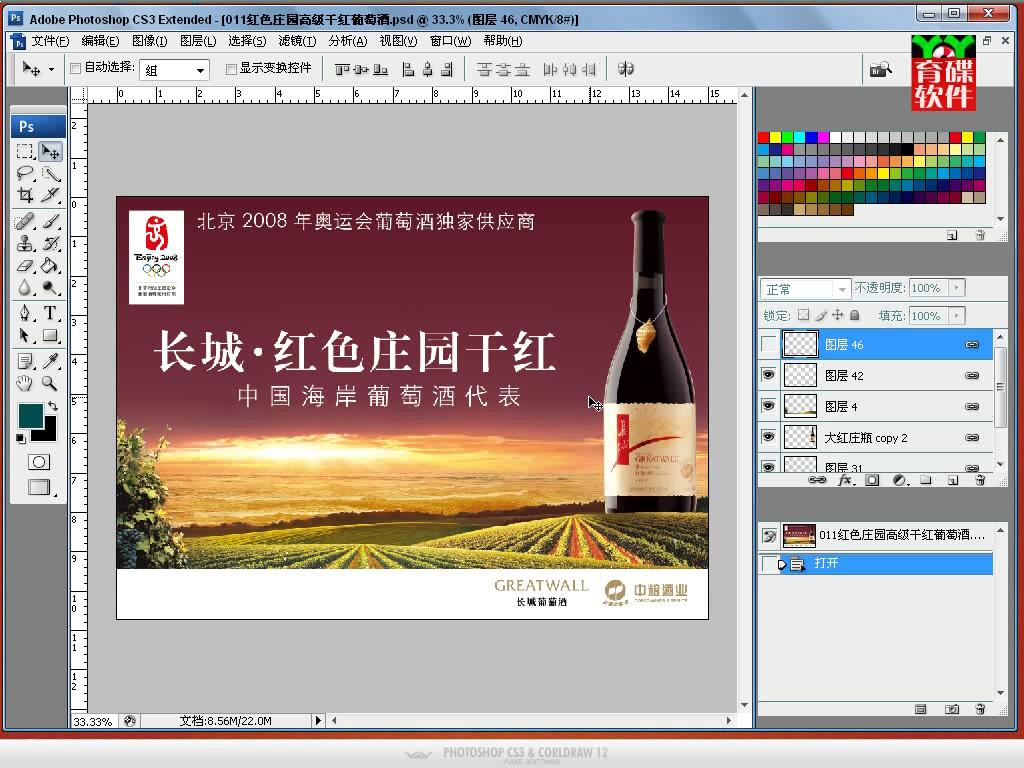Click the zoom percentage field 33.33%
The height and width of the screenshot is (768, 1024).
click(x=93, y=721)
